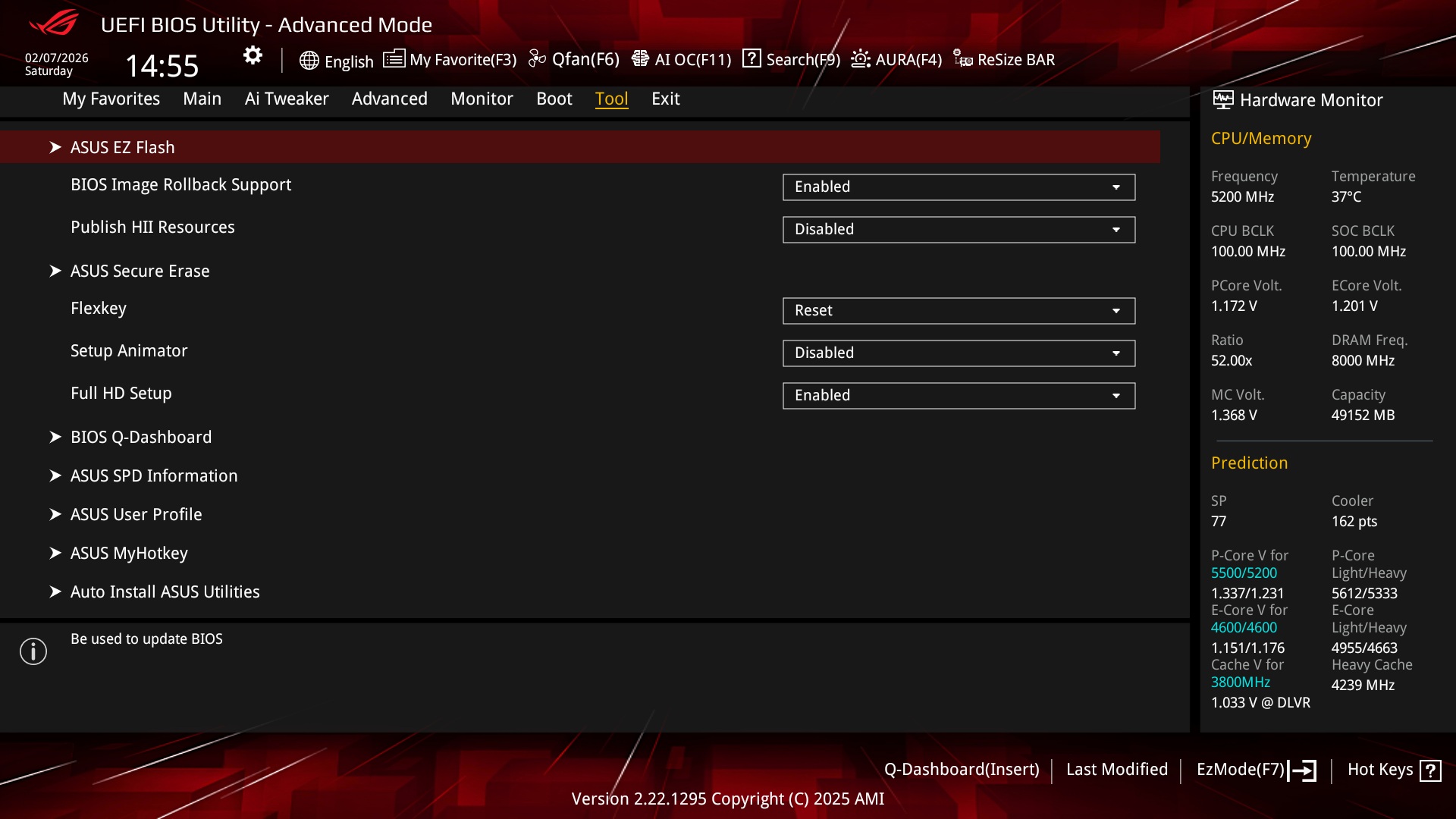1456x819 pixels.
Task: Open language selection via globe icon
Action: tap(309, 61)
